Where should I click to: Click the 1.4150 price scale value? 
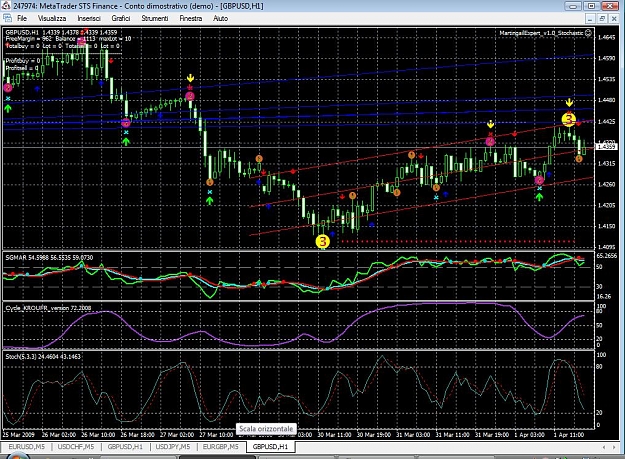[x=607, y=226]
